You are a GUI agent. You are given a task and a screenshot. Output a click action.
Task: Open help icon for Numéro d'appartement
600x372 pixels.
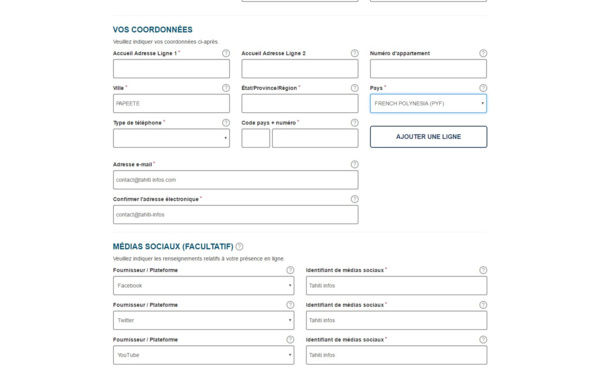pyautogui.click(x=483, y=53)
